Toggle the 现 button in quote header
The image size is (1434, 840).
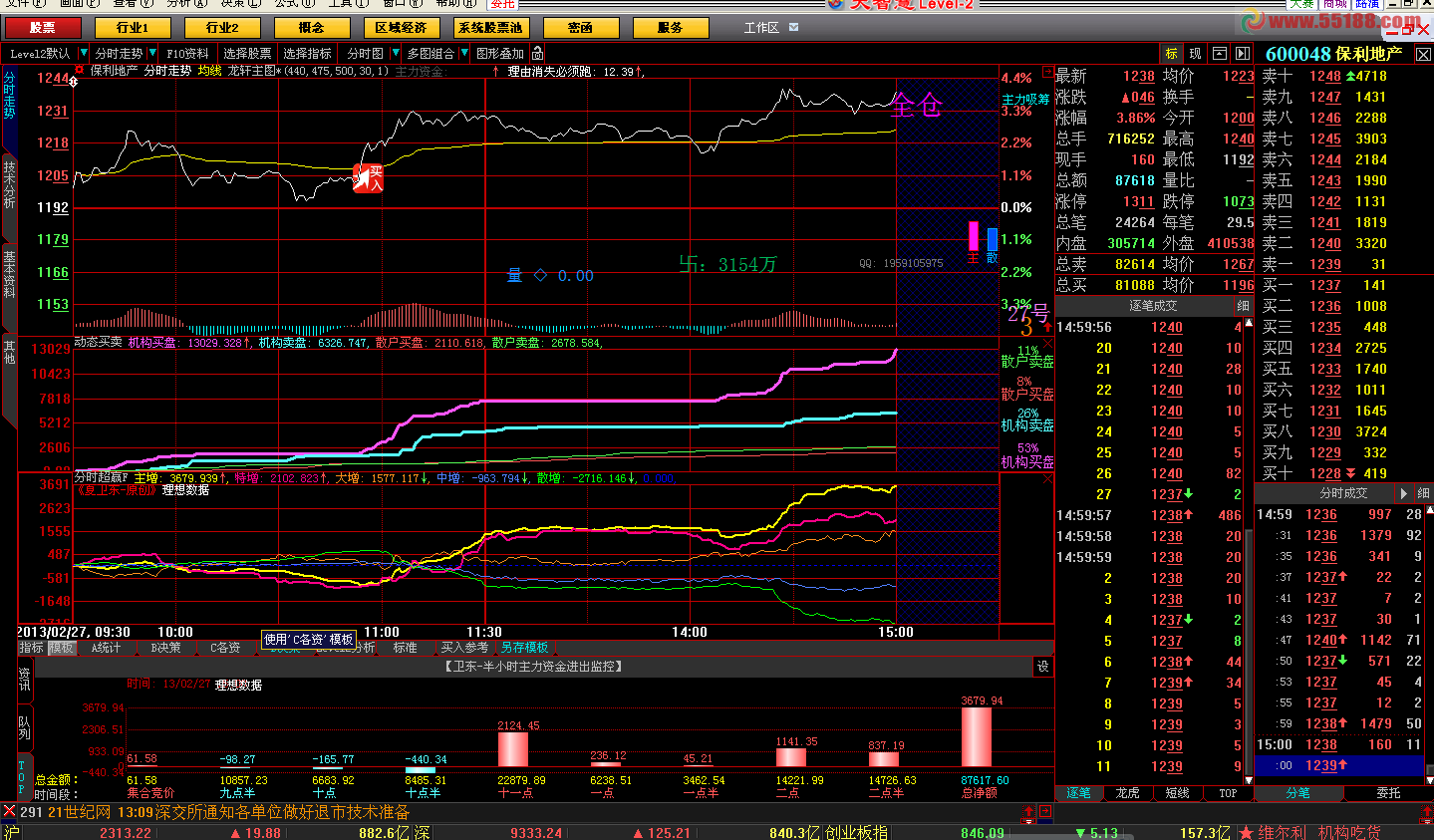[1196, 53]
